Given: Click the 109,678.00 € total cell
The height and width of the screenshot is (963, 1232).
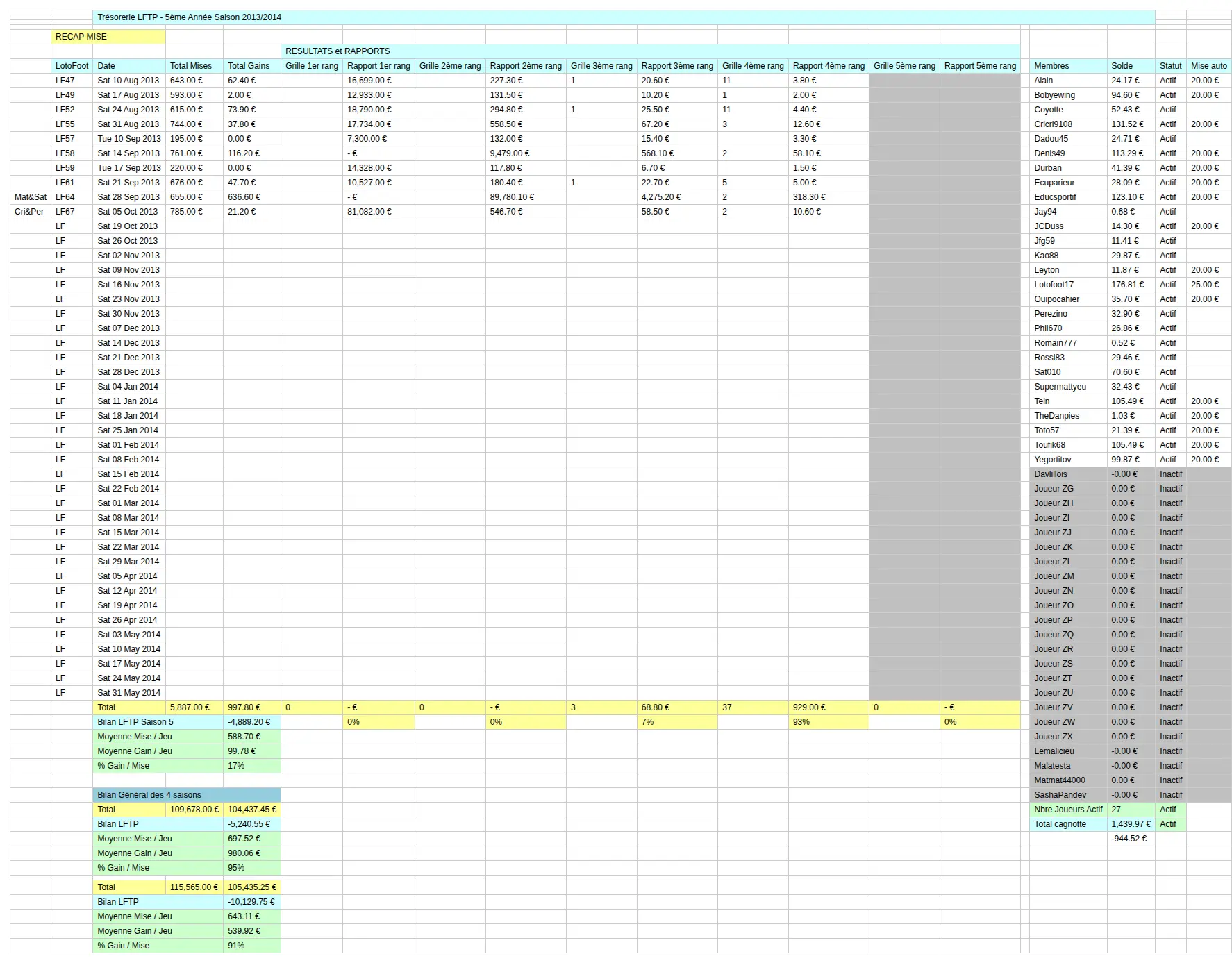Looking at the screenshot, I should pos(194,810).
